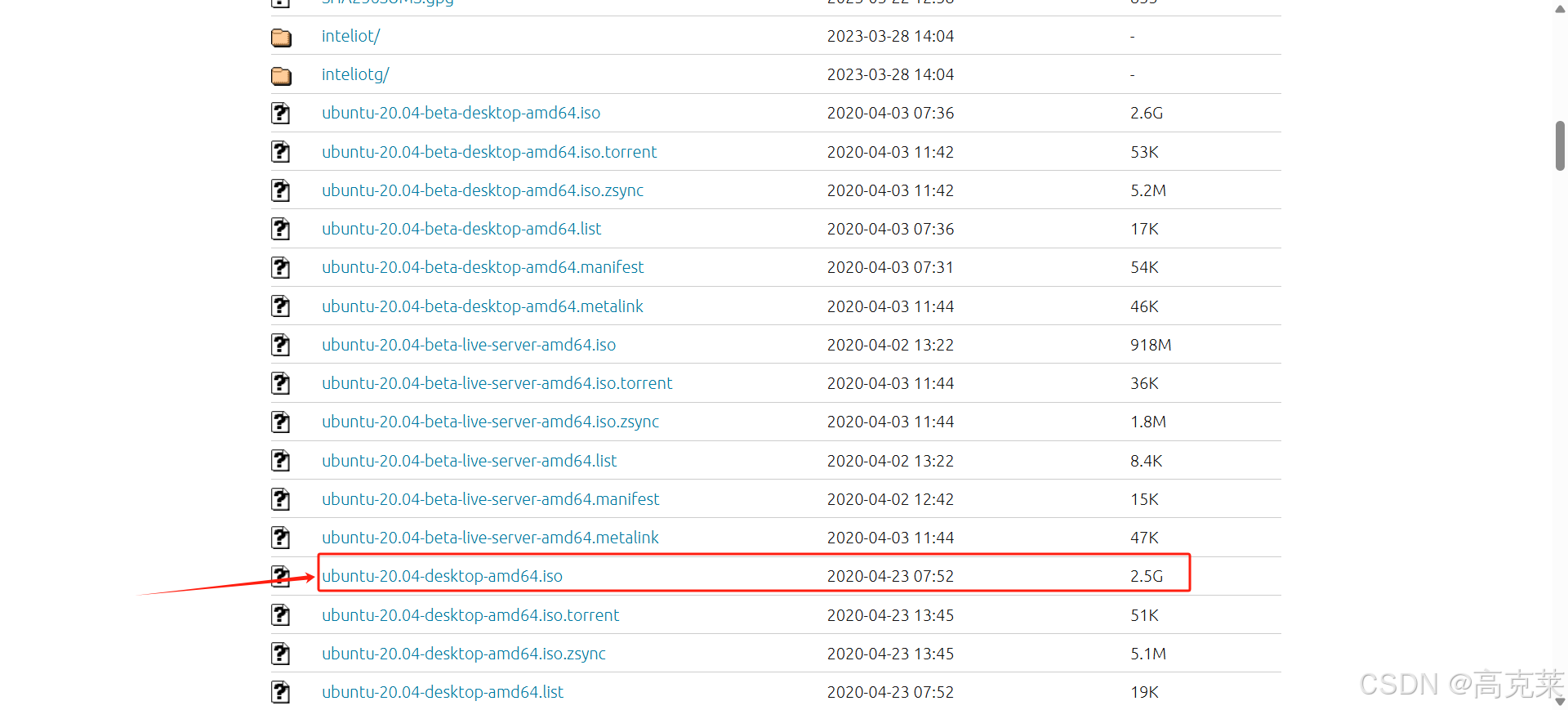
Task: Click file icon for beta-live-server-amd64.iso.zsync
Action: pos(281,422)
